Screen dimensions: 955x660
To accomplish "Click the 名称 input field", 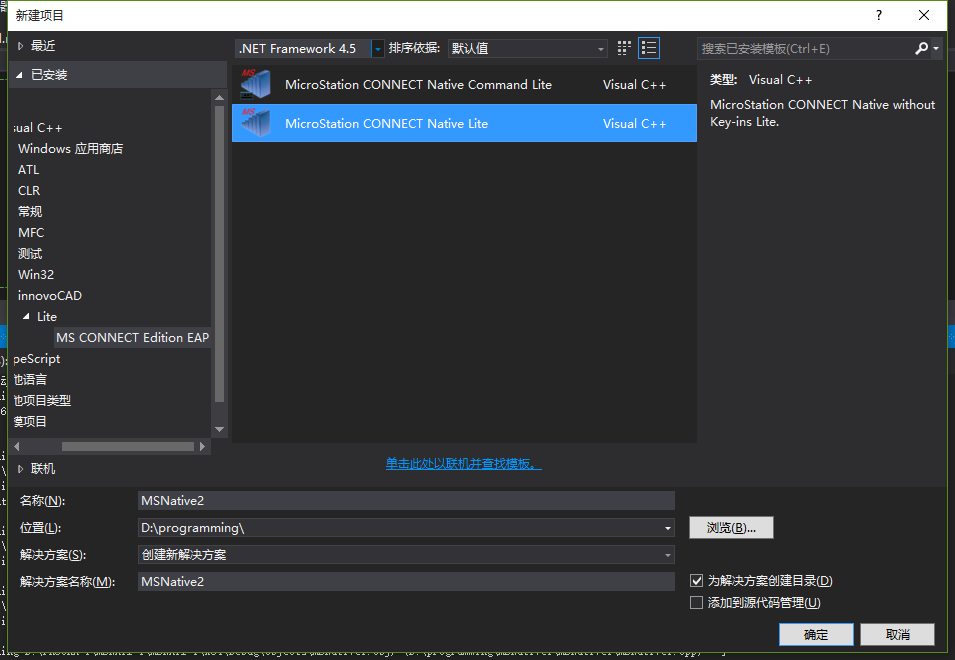I will tap(406, 500).
